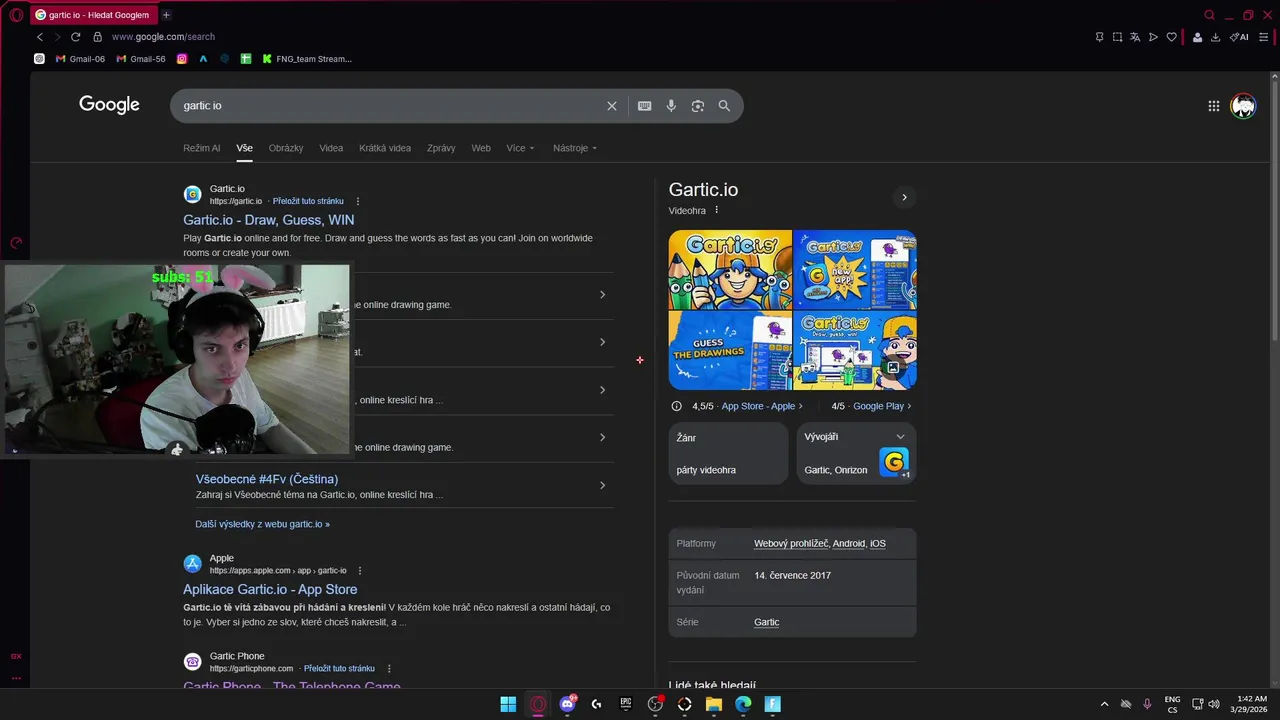The width and height of the screenshot is (1280, 720).
Task: Click the Opera pinboard pin icon
Action: pyautogui.click(x=1099, y=37)
